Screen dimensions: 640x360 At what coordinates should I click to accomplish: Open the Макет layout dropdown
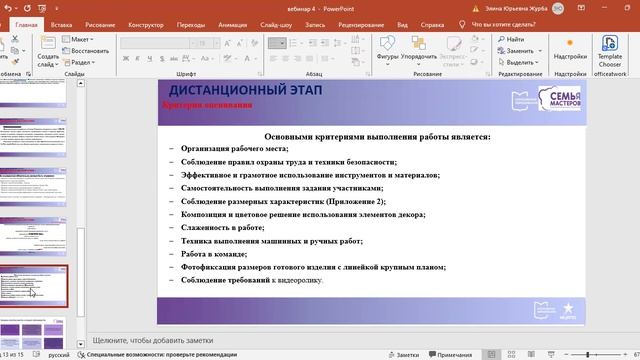[78, 39]
